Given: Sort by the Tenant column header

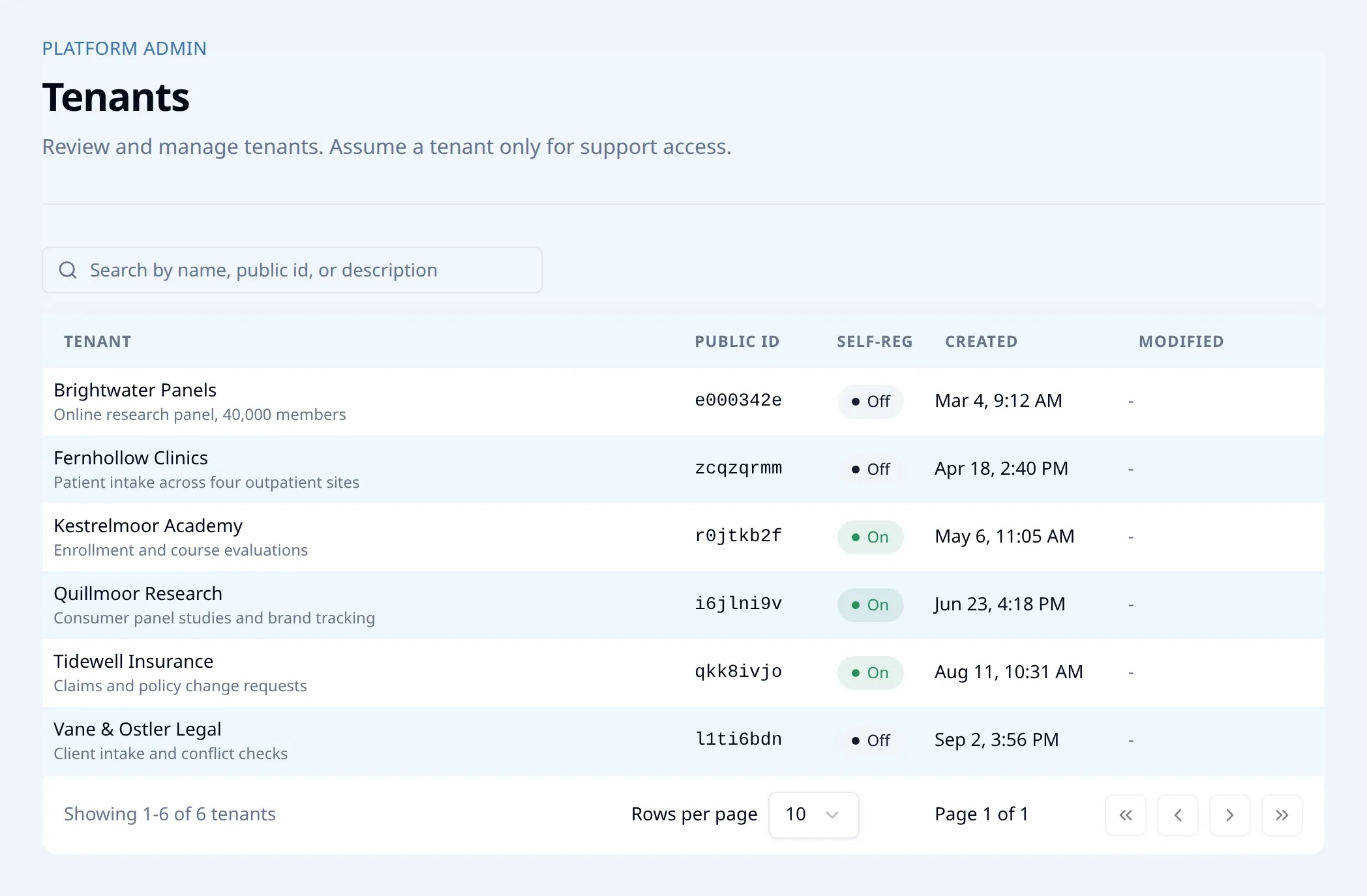Looking at the screenshot, I should point(98,342).
